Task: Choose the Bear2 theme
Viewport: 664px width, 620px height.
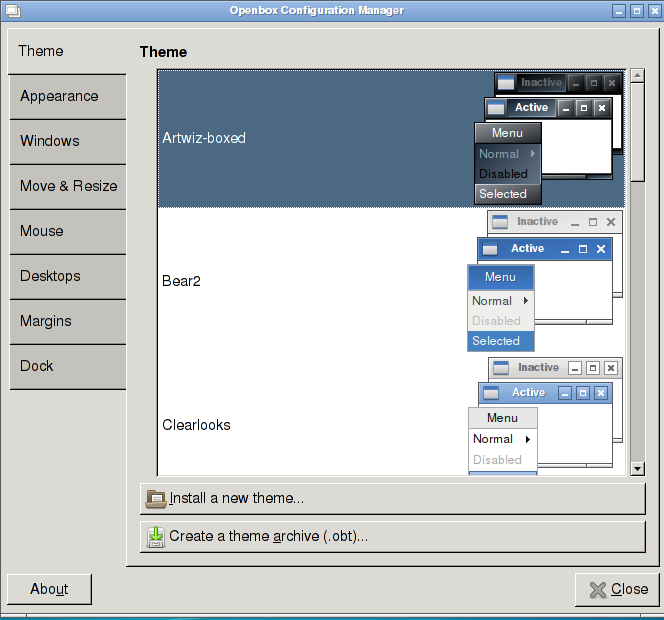Action: coord(391,280)
